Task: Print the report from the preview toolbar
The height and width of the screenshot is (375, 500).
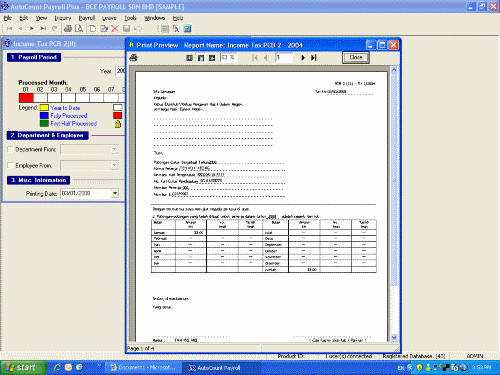Action: pyautogui.click(x=133, y=58)
